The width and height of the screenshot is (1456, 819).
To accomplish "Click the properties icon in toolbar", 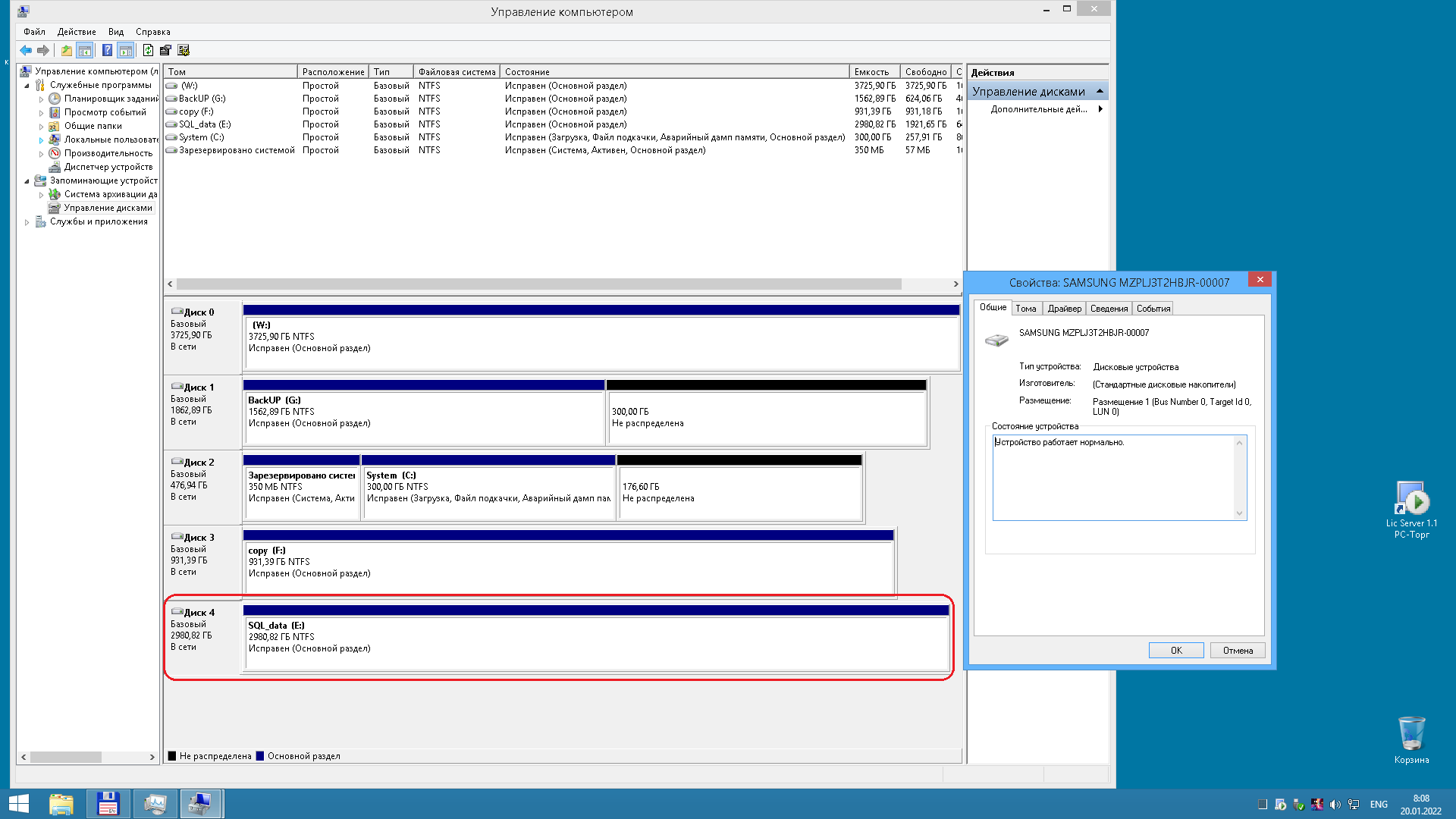I will (165, 50).
